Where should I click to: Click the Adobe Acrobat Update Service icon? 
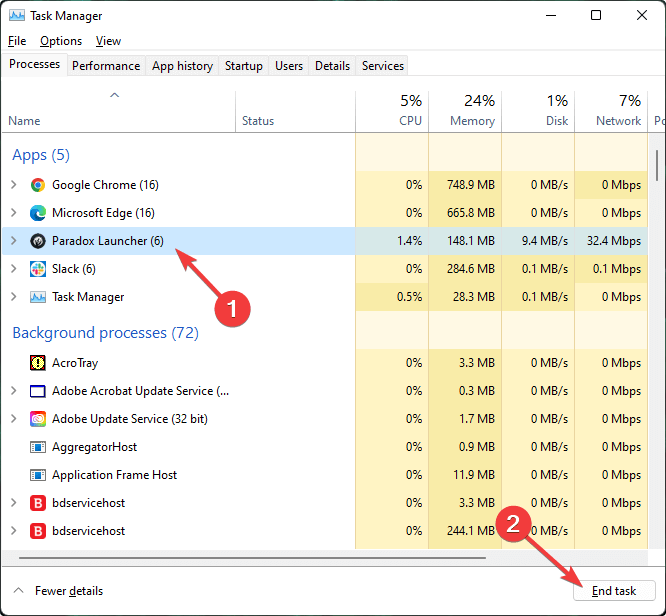[38, 391]
